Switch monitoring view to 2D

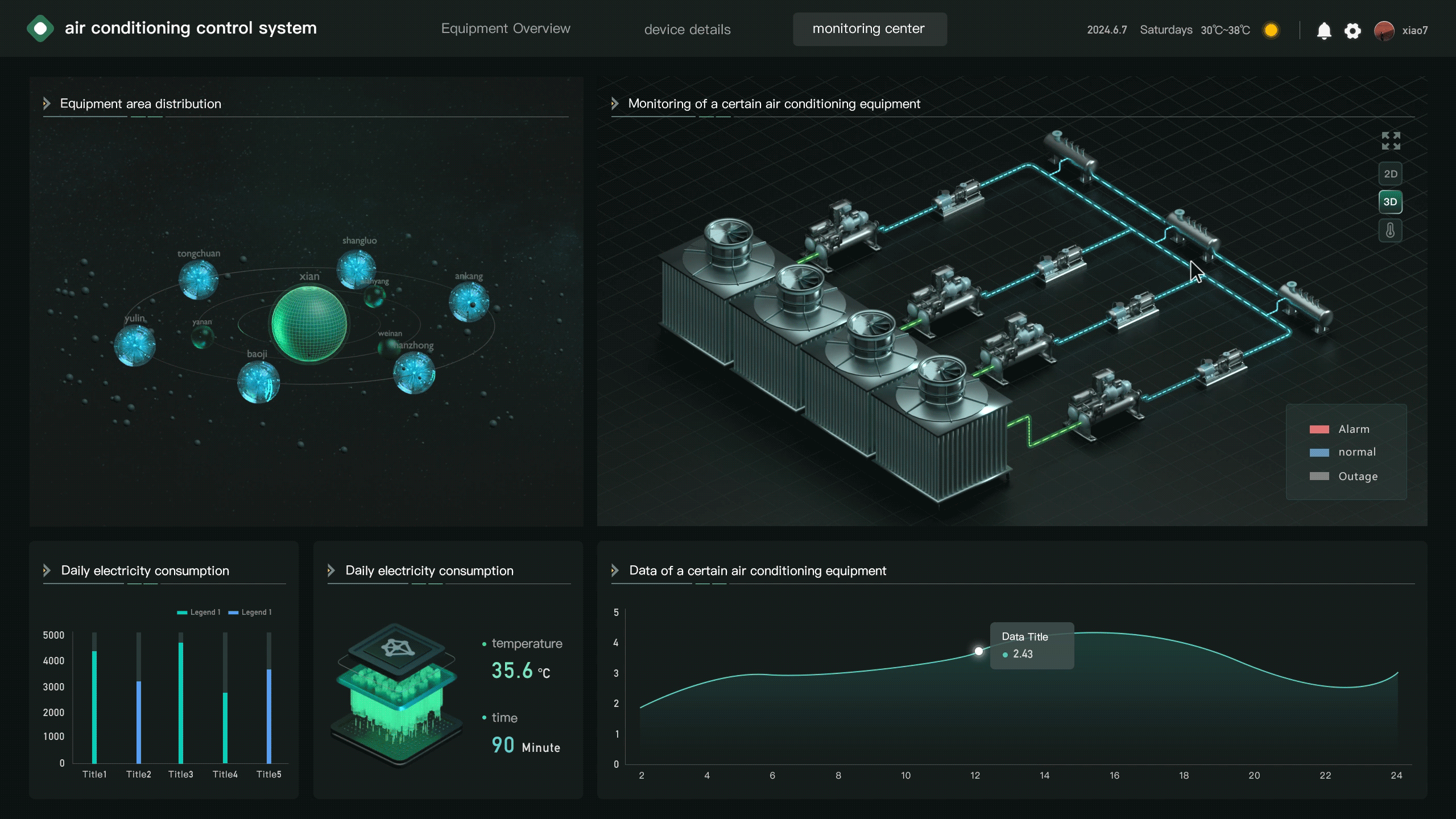(x=1390, y=173)
